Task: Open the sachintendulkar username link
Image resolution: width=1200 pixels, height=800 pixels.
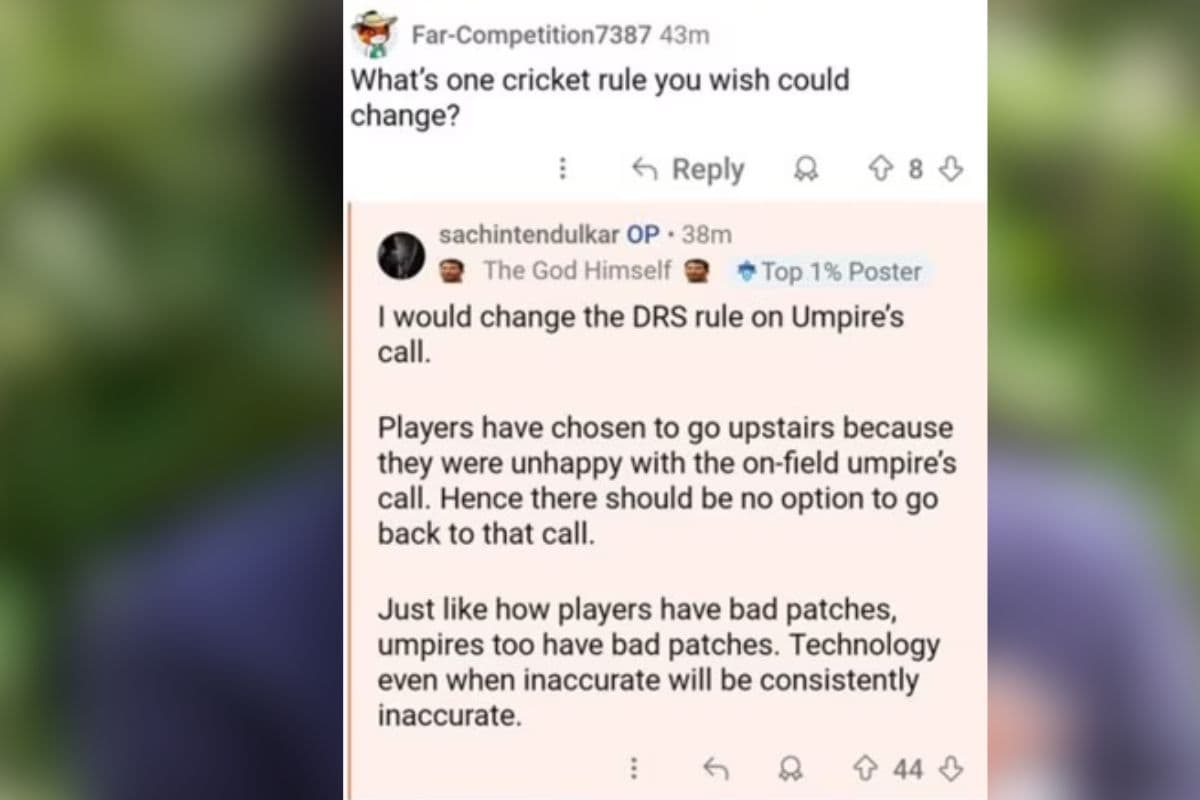Action: click(529, 235)
